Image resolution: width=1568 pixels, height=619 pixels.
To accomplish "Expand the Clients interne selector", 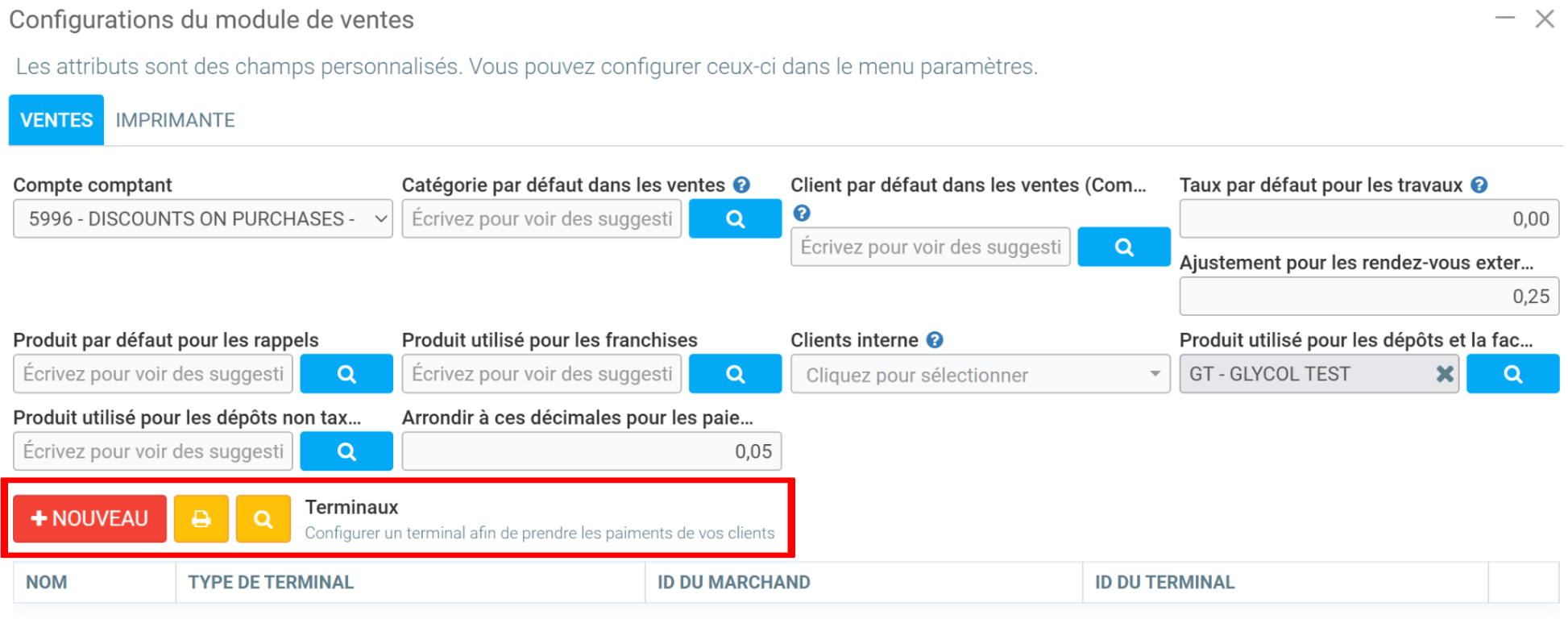I will (980, 375).
